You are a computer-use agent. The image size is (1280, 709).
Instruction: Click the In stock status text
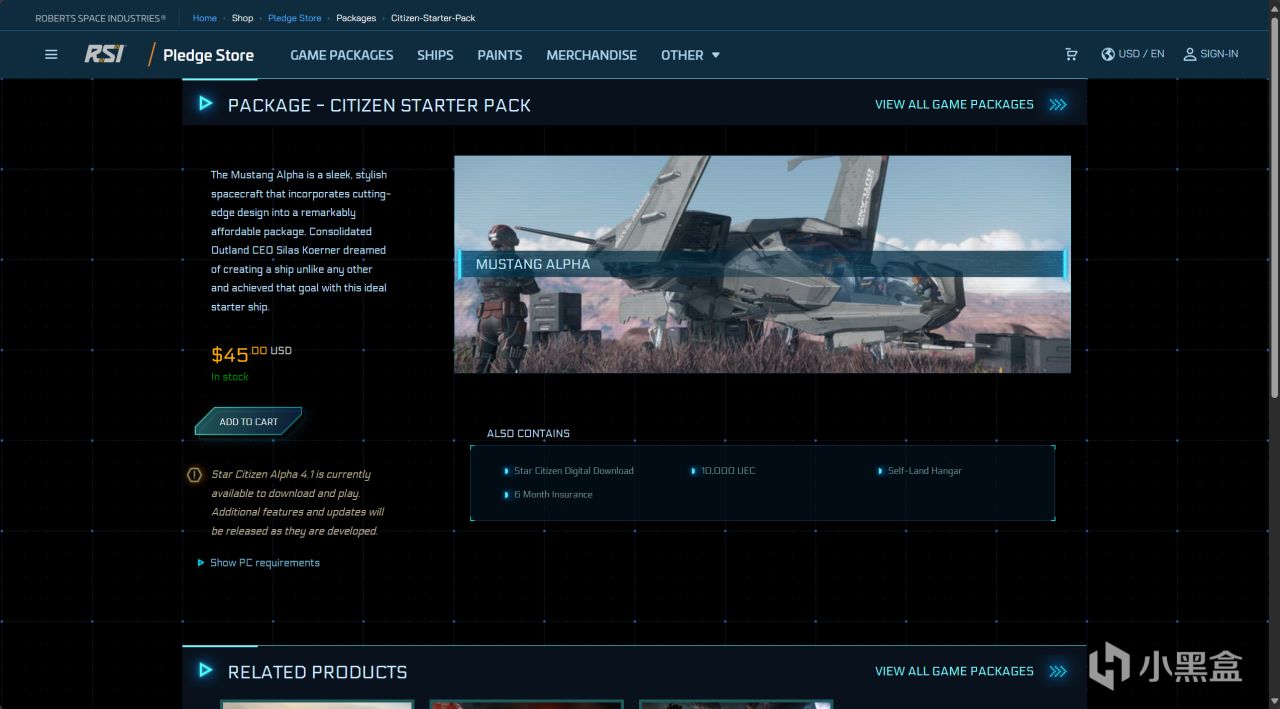coord(230,377)
